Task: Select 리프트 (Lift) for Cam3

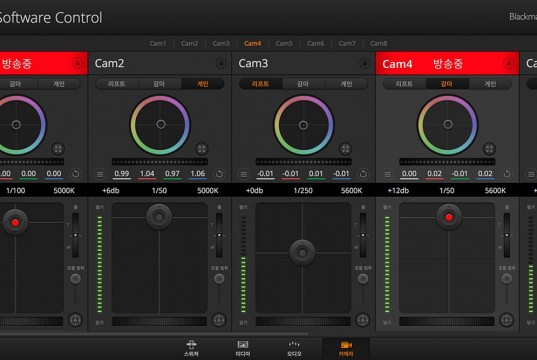Action: (261, 84)
